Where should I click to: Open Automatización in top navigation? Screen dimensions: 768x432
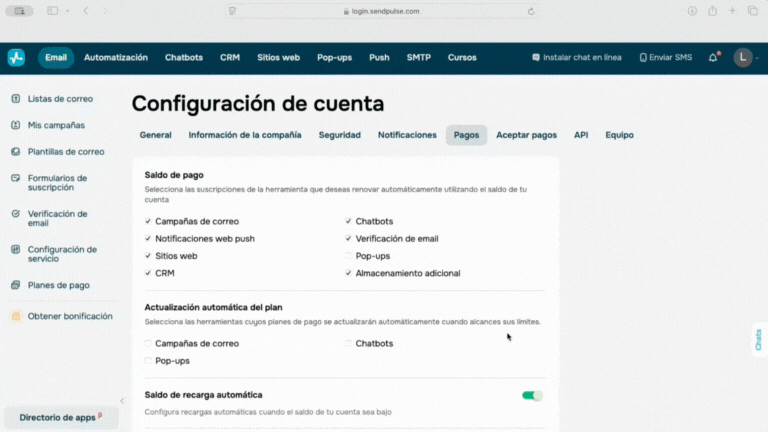point(116,58)
